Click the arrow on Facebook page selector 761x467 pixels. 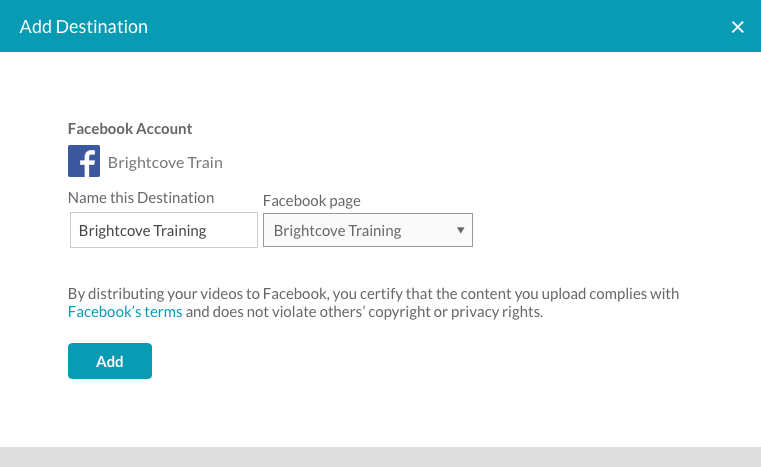460,230
